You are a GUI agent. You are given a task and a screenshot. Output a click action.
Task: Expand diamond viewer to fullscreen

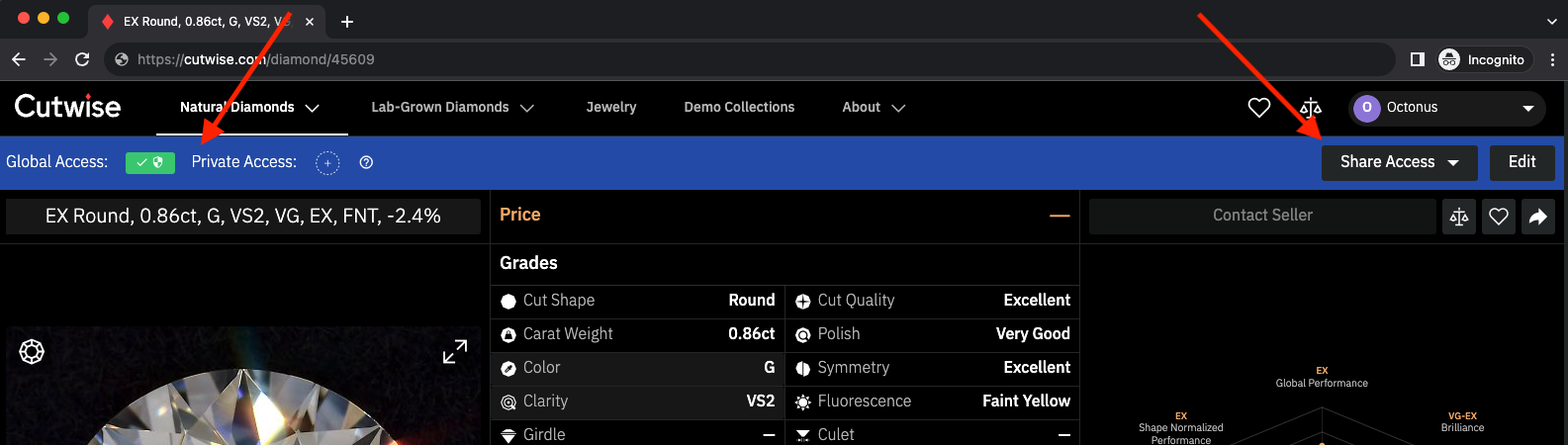(x=455, y=351)
